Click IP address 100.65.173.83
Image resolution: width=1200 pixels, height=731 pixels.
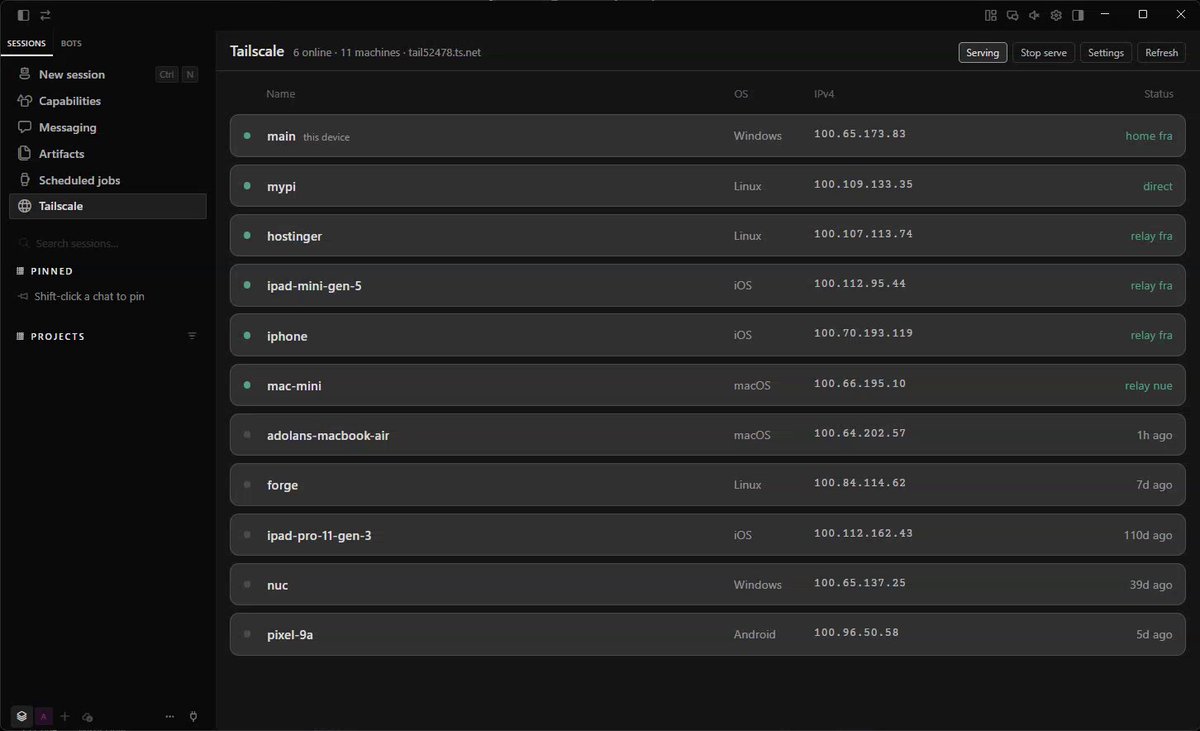pyautogui.click(x=860, y=134)
